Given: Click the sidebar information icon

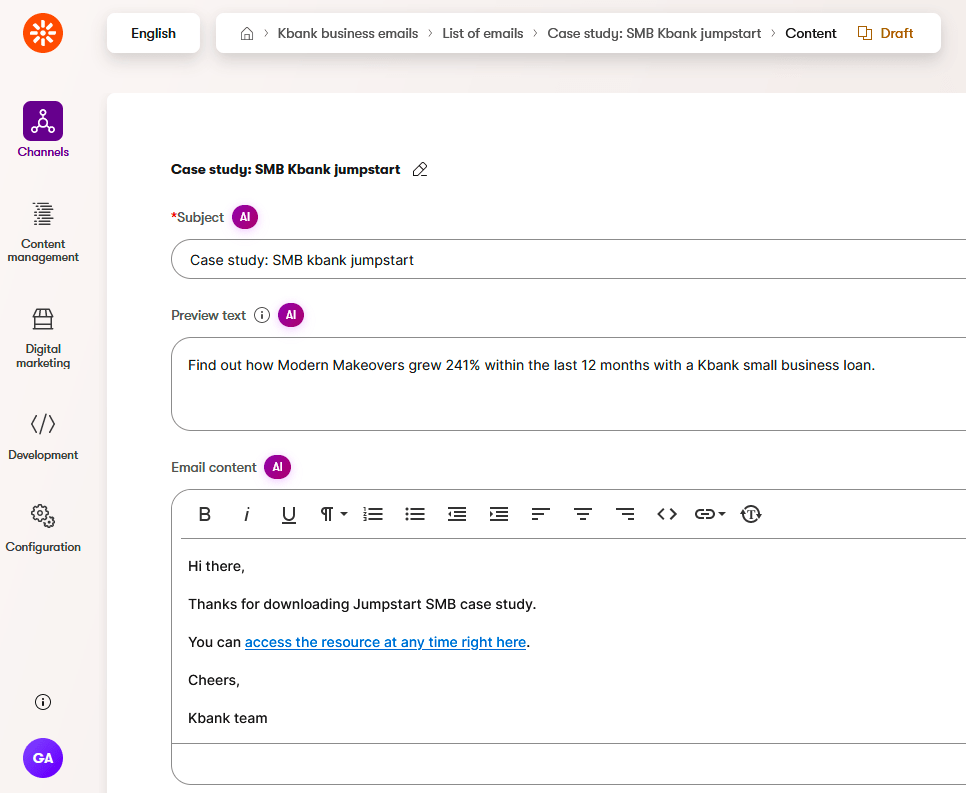Looking at the screenshot, I should click(43, 702).
